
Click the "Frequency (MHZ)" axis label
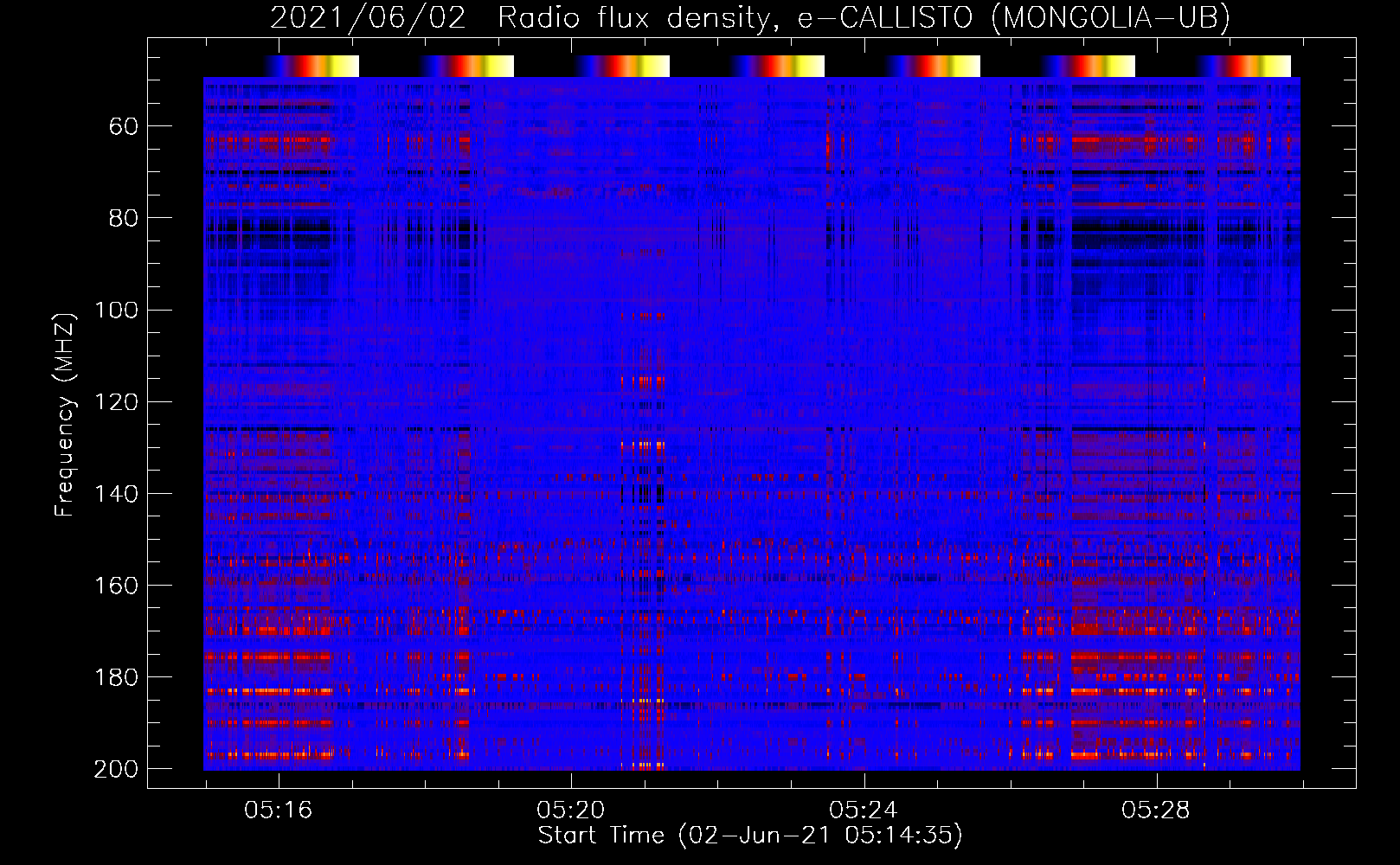pyautogui.click(x=65, y=414)
